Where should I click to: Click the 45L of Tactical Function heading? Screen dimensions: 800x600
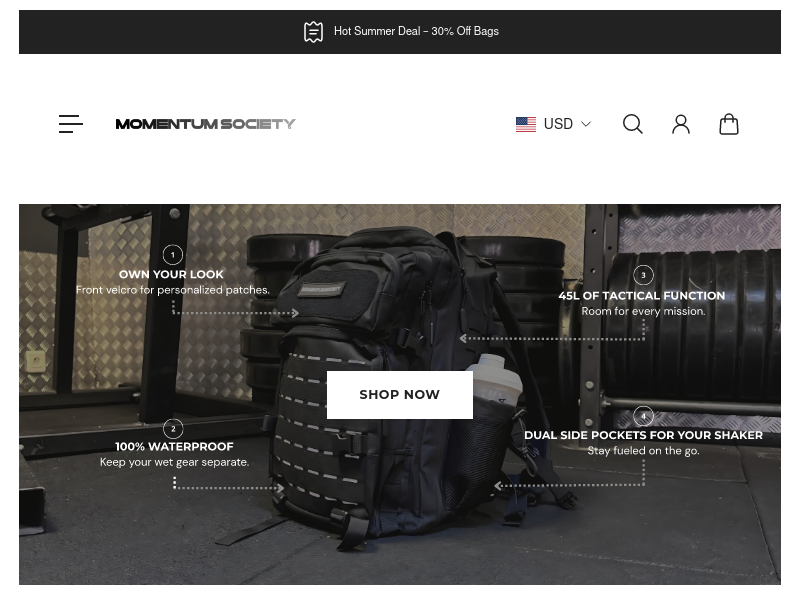642,296
